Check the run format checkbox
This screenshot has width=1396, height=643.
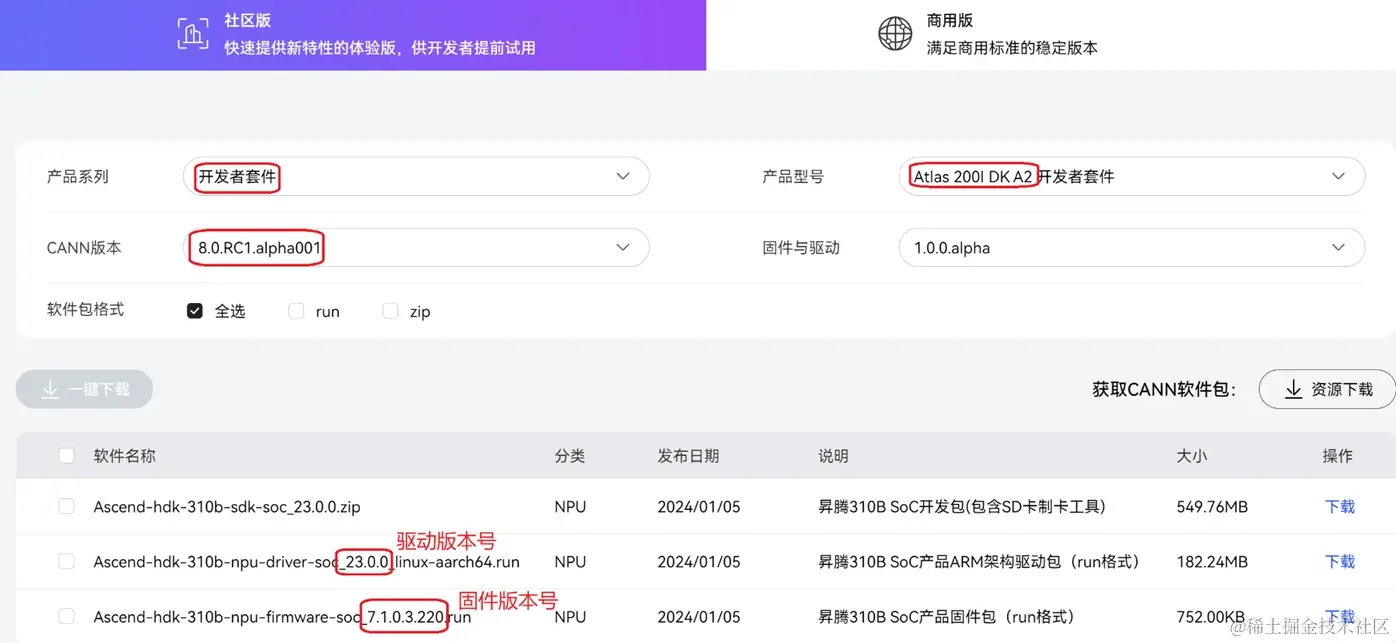[296, 311]
